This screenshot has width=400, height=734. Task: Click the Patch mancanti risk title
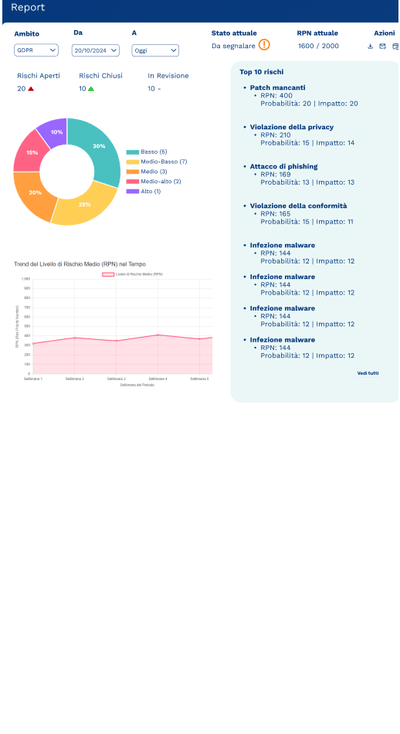tap(278, 88)
